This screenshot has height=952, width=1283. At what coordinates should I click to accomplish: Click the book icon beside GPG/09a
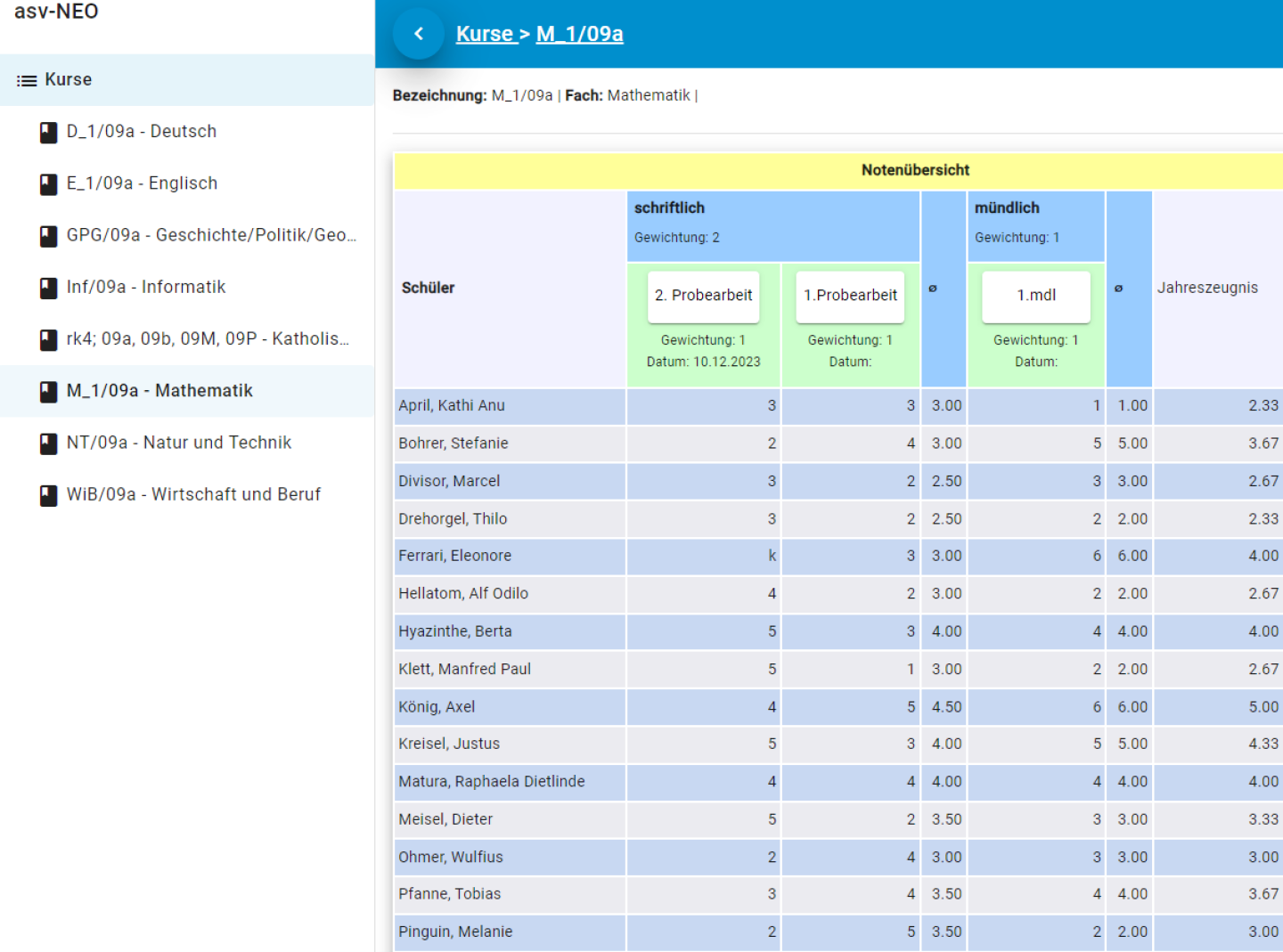tap(49, 236)
